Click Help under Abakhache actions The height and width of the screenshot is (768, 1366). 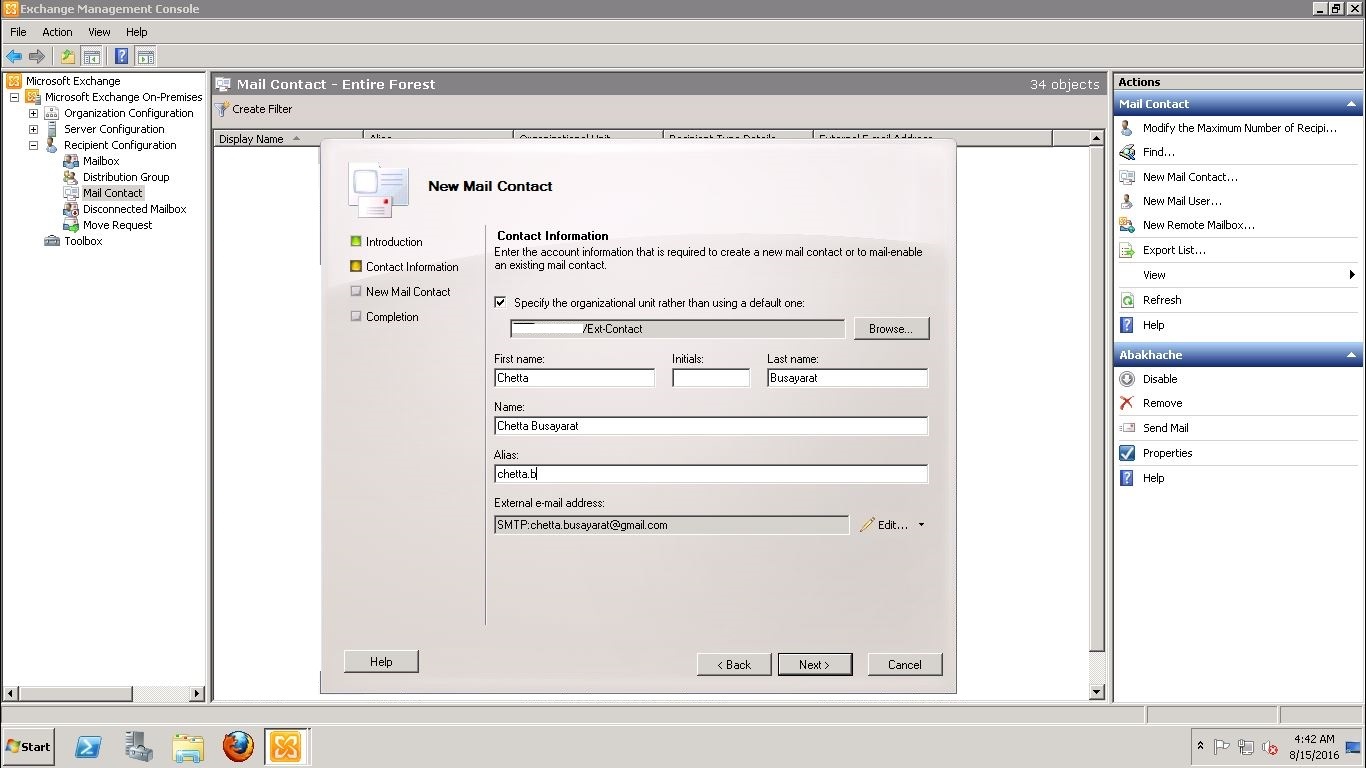pos(1153,478)
